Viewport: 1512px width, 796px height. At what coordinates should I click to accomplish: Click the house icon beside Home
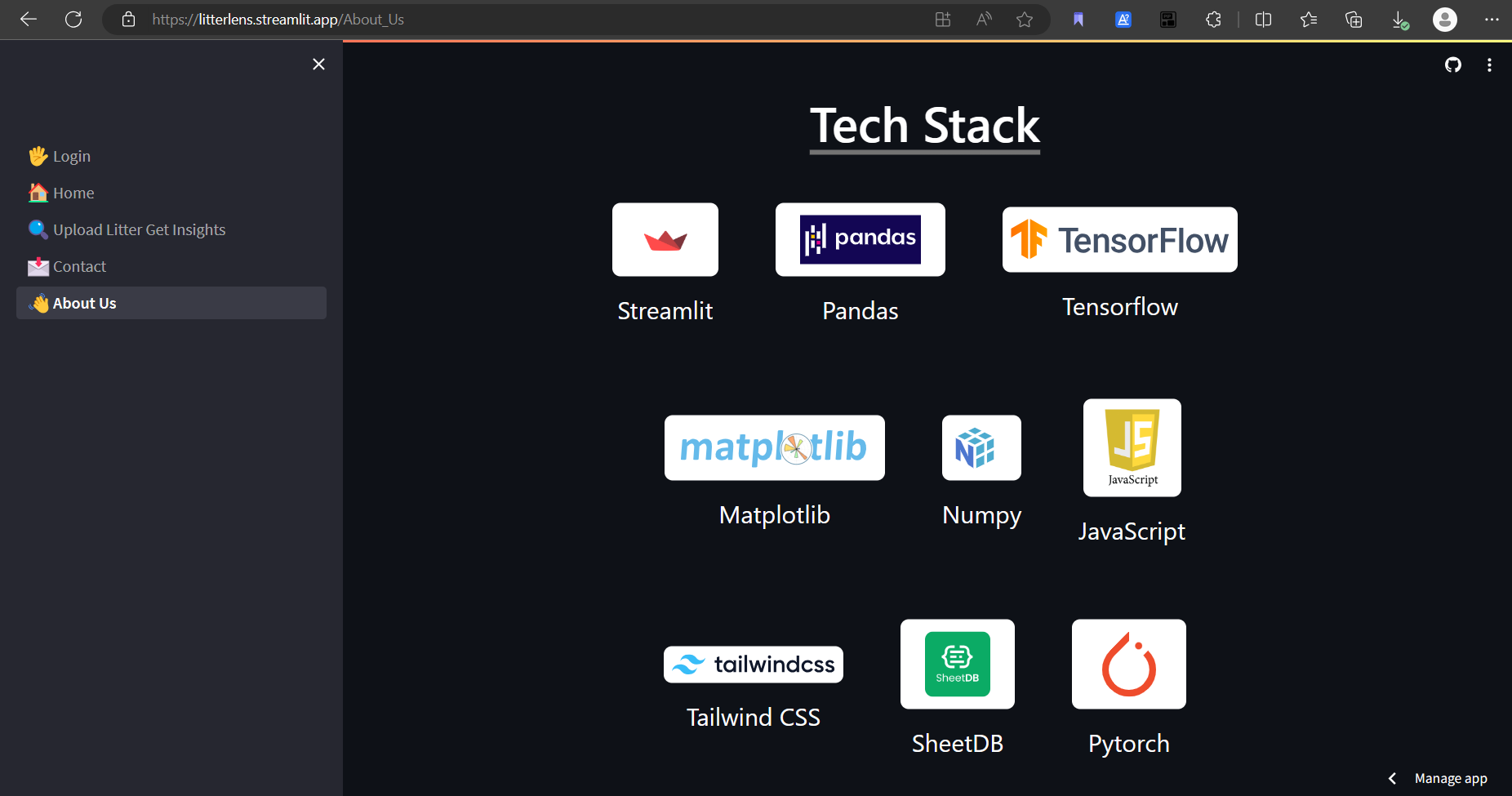[x=38, y=193]
